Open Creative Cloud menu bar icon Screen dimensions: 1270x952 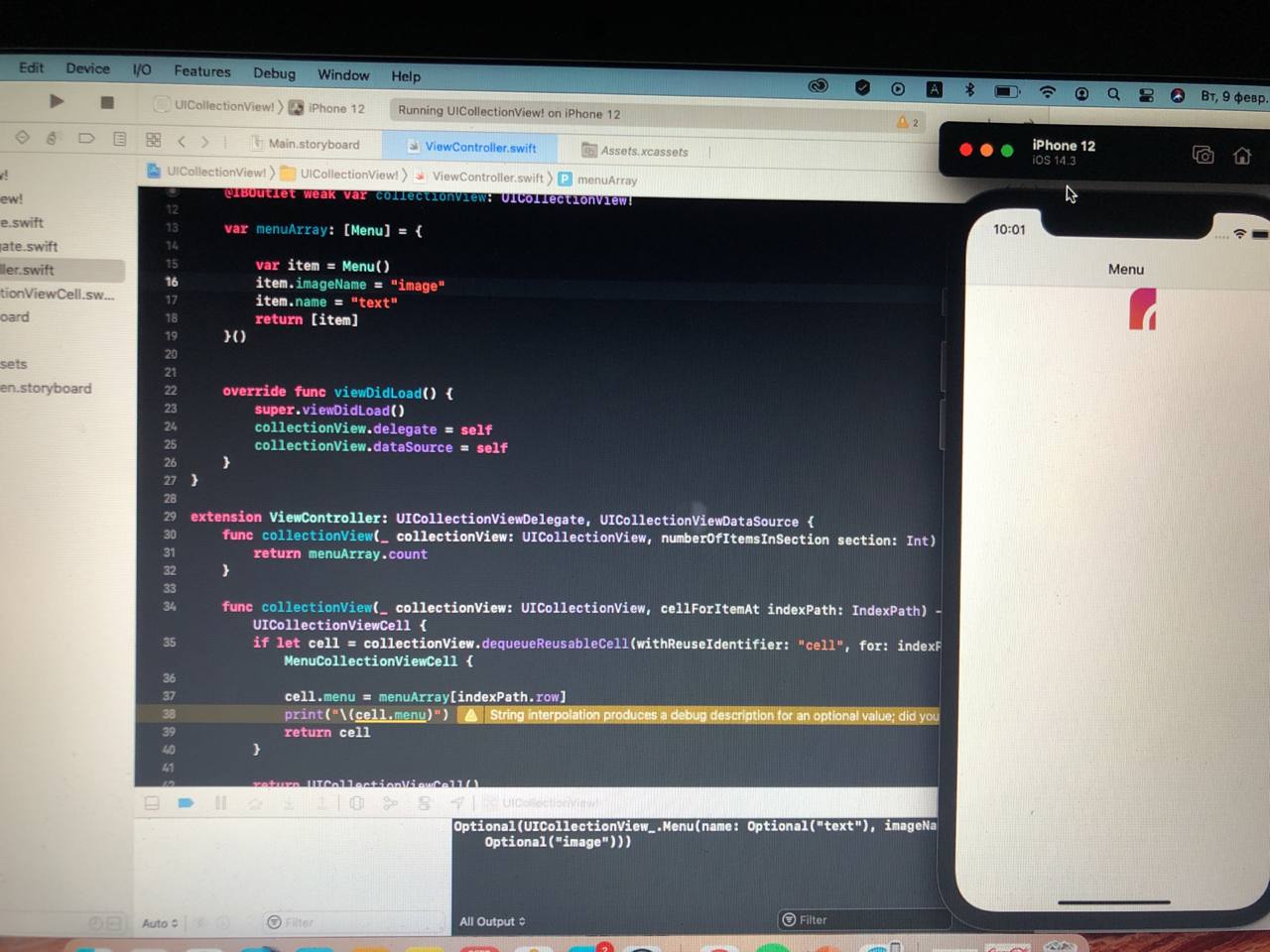click(819, 86)
